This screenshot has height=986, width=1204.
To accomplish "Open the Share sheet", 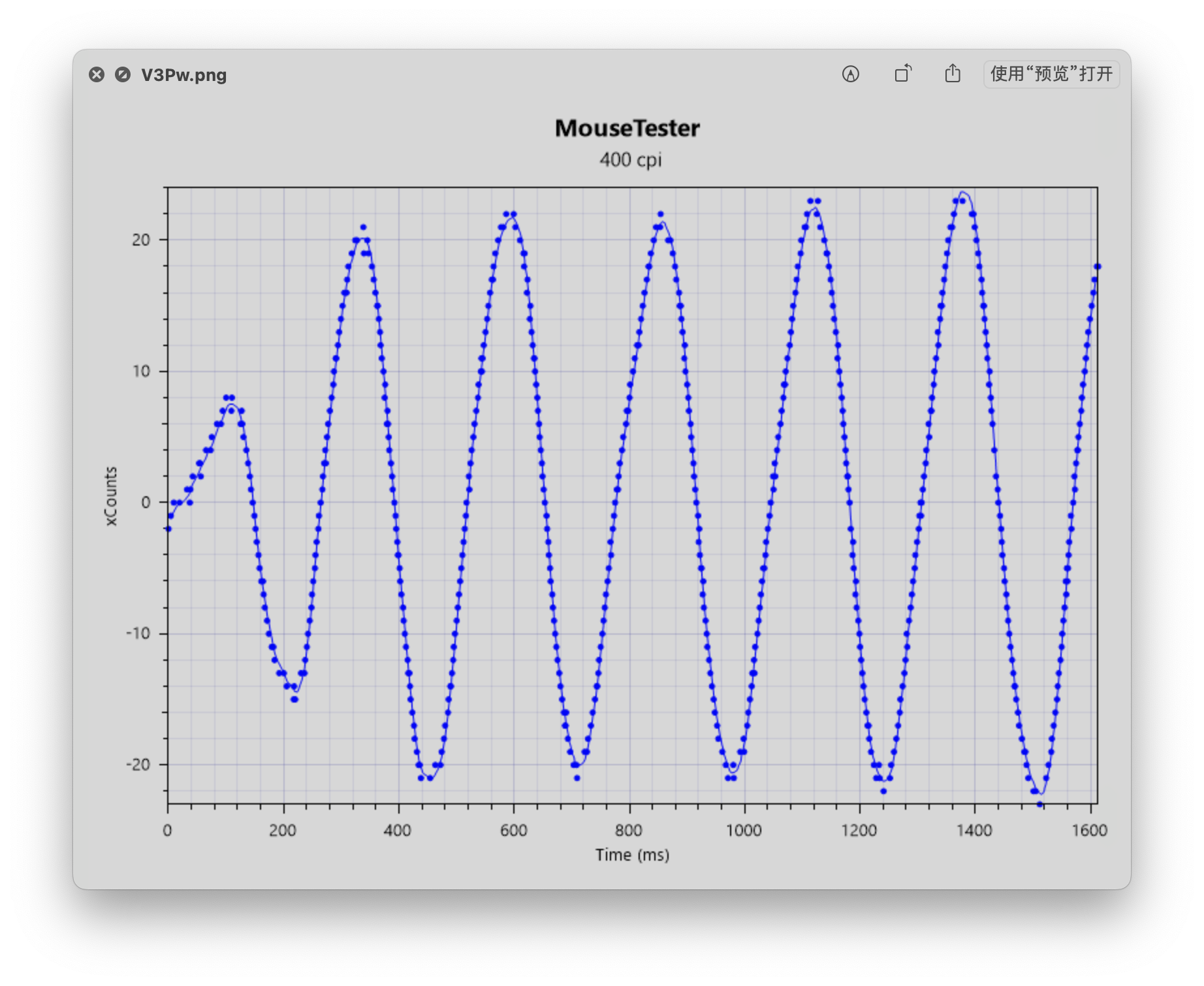I will pyautogui.click(x=953, y=74).
